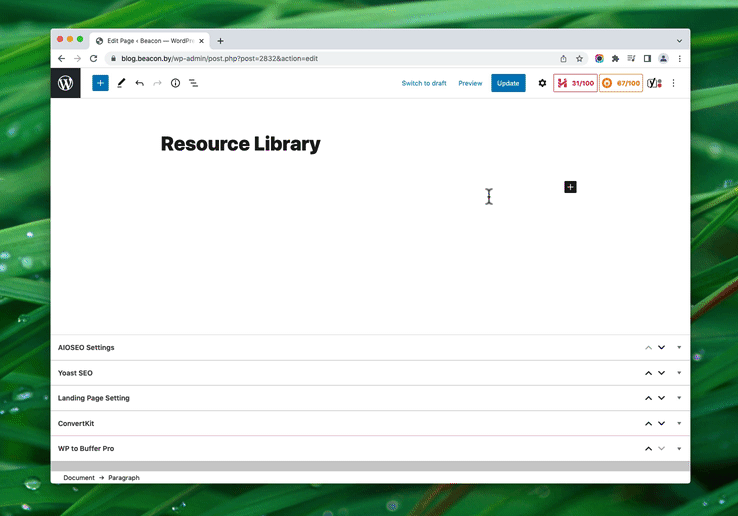
Task: Select the Tools pencil icon
Action: click(121, 83)
